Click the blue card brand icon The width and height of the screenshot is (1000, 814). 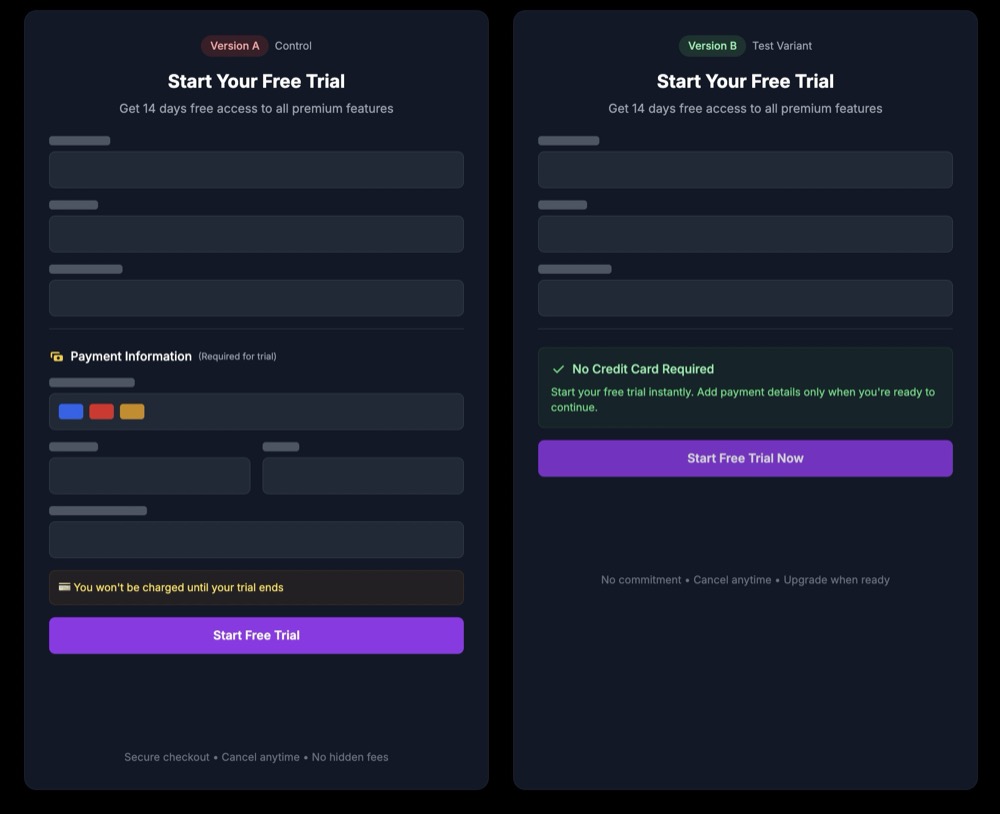(x=71, y=411)
